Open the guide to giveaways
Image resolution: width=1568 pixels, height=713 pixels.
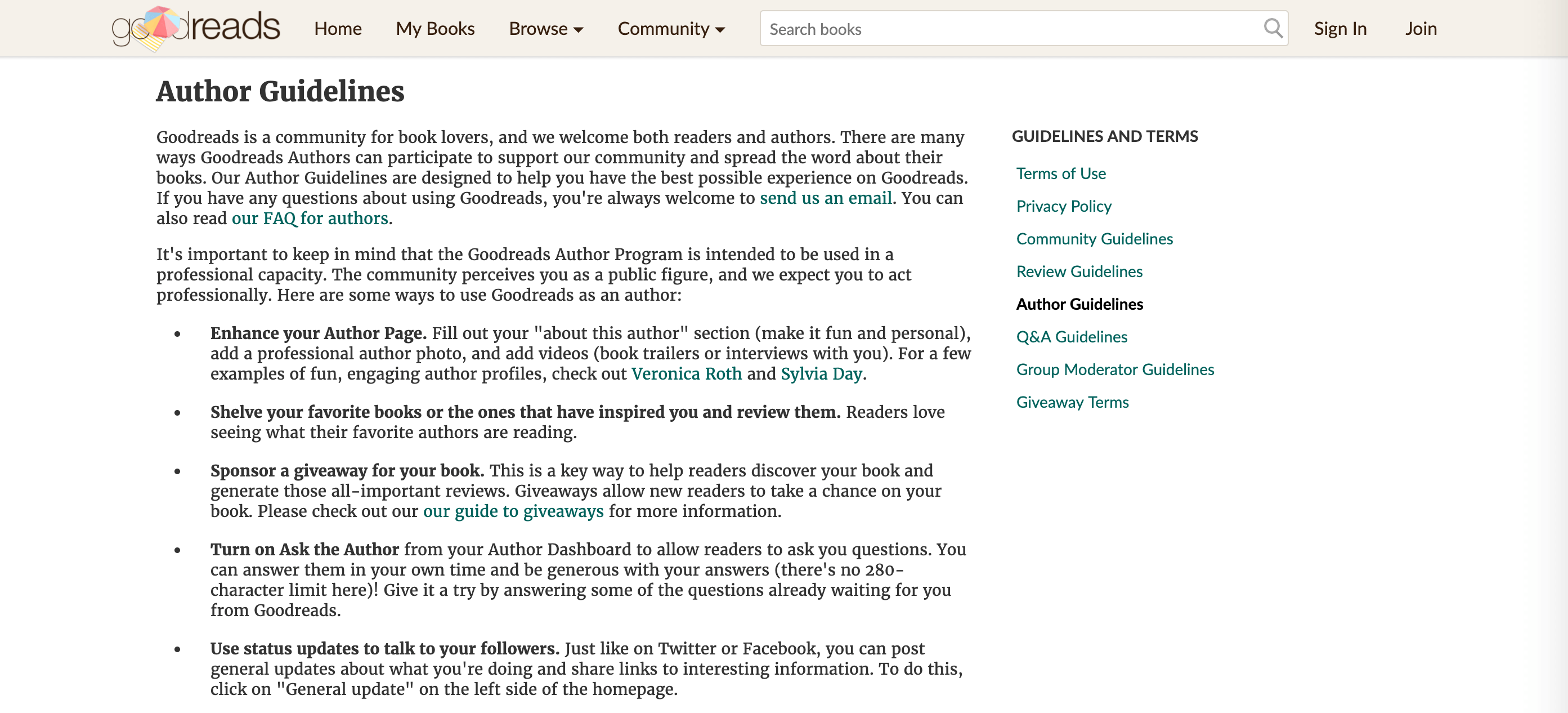coord(513,511)
